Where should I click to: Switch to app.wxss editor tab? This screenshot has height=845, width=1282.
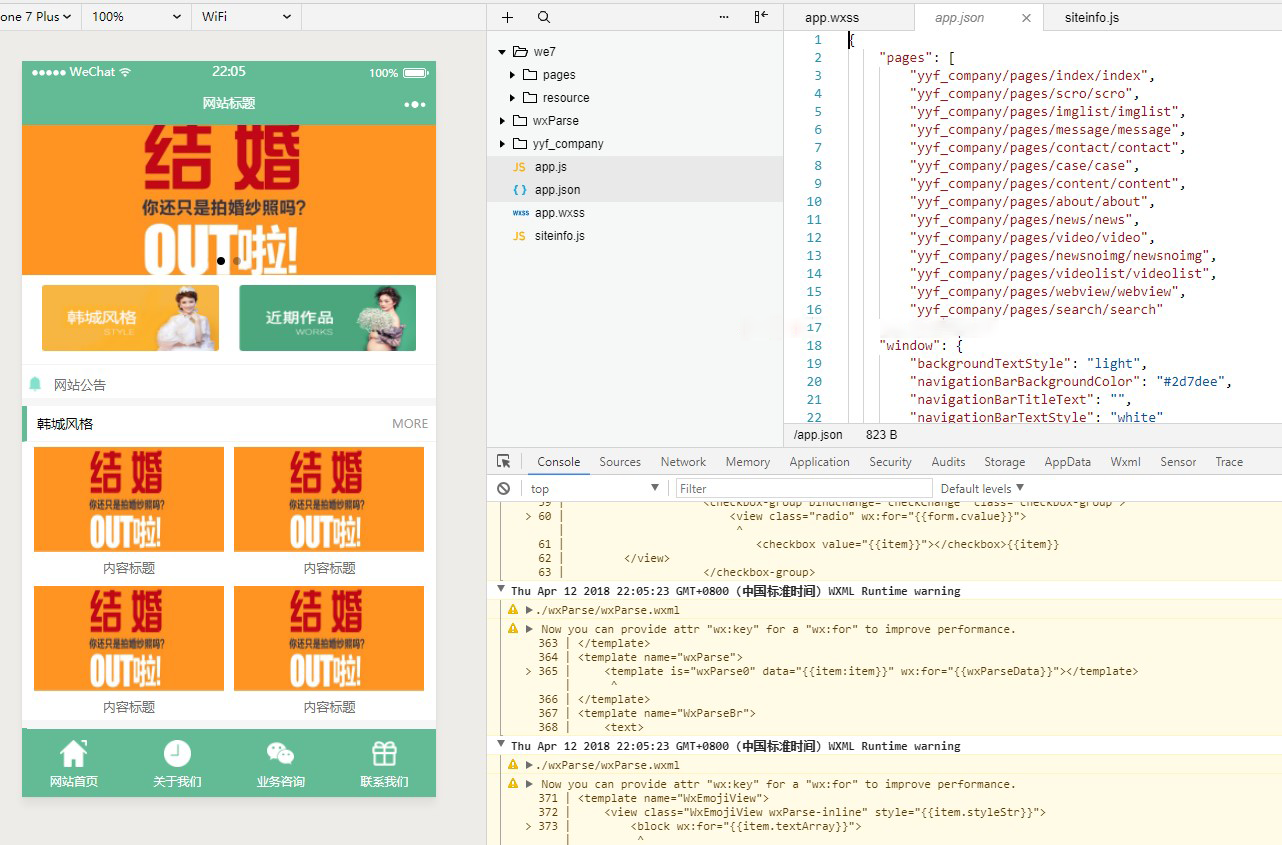click(832, 18)
